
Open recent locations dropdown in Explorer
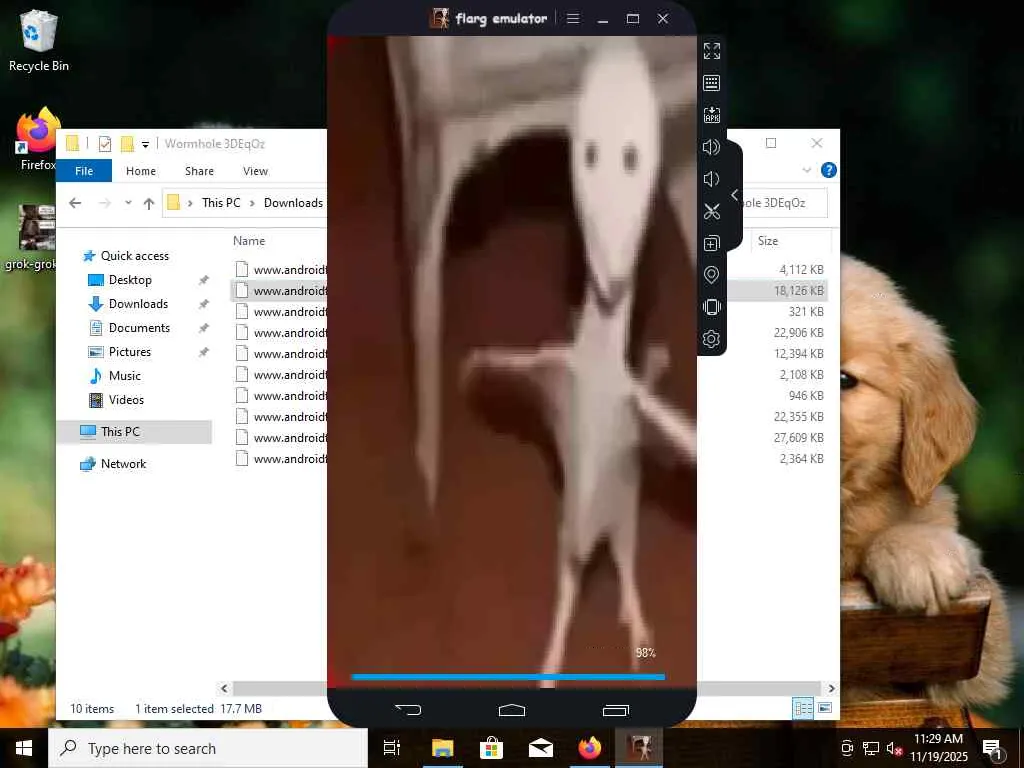coord(128,203)
